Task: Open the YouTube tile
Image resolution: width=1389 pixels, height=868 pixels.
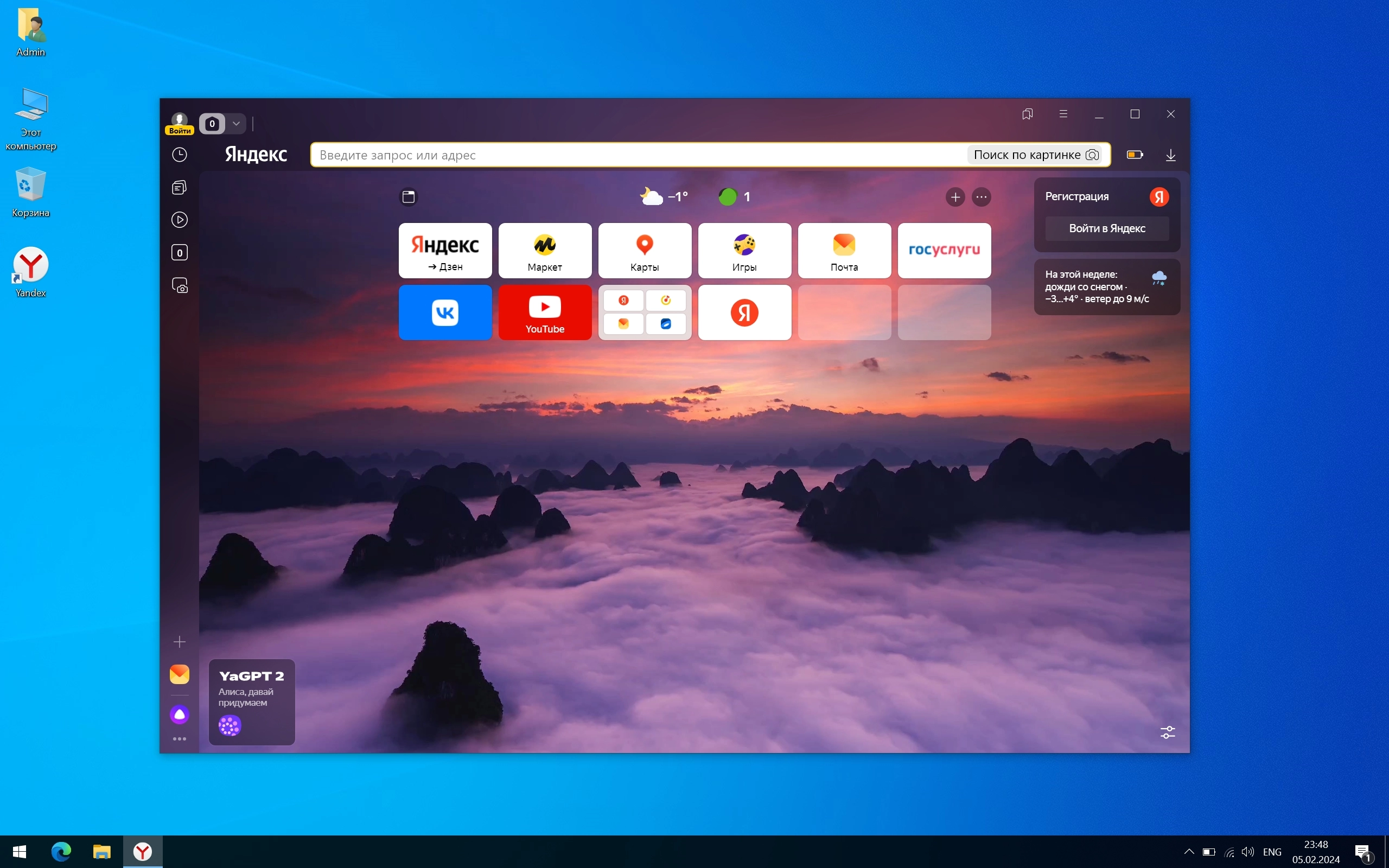Action: (545, 312)
